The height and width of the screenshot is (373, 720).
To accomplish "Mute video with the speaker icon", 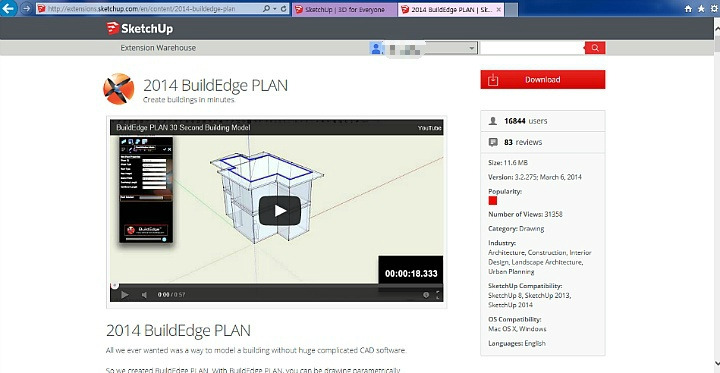I will (144, 295).
